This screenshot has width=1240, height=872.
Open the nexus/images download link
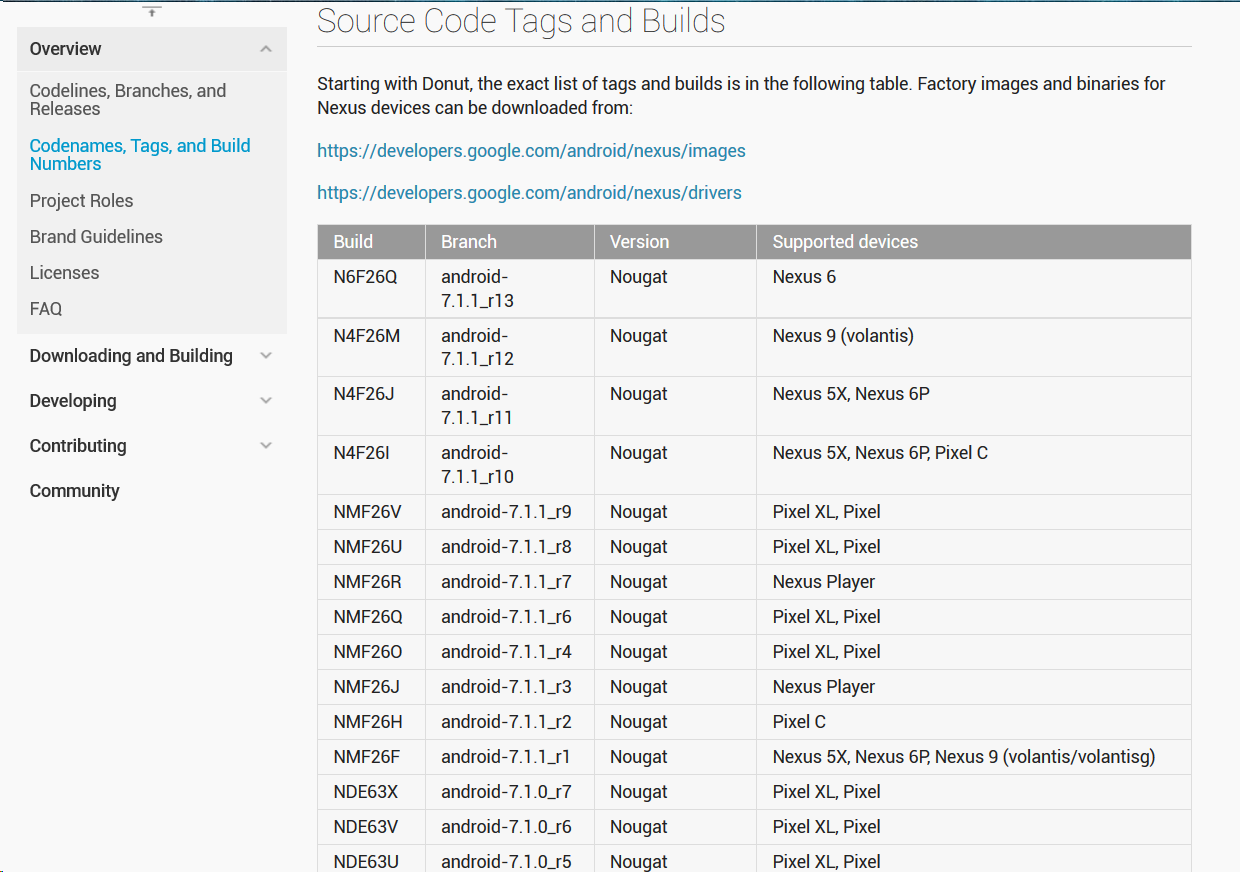point(531,151)
